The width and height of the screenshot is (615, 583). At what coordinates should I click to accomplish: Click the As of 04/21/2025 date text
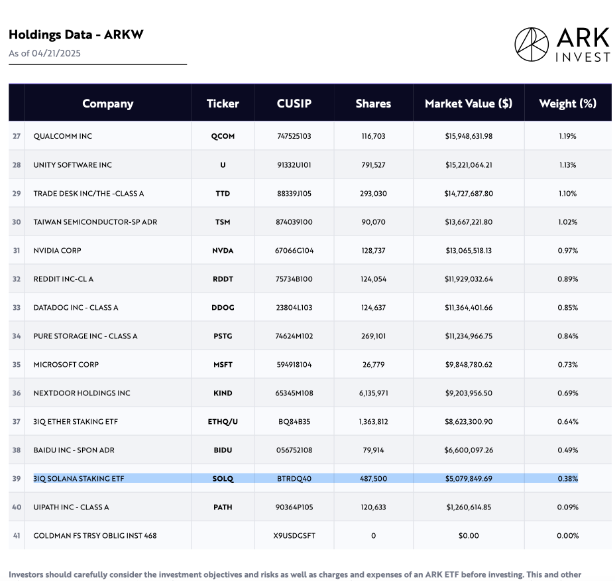[45, 53]
